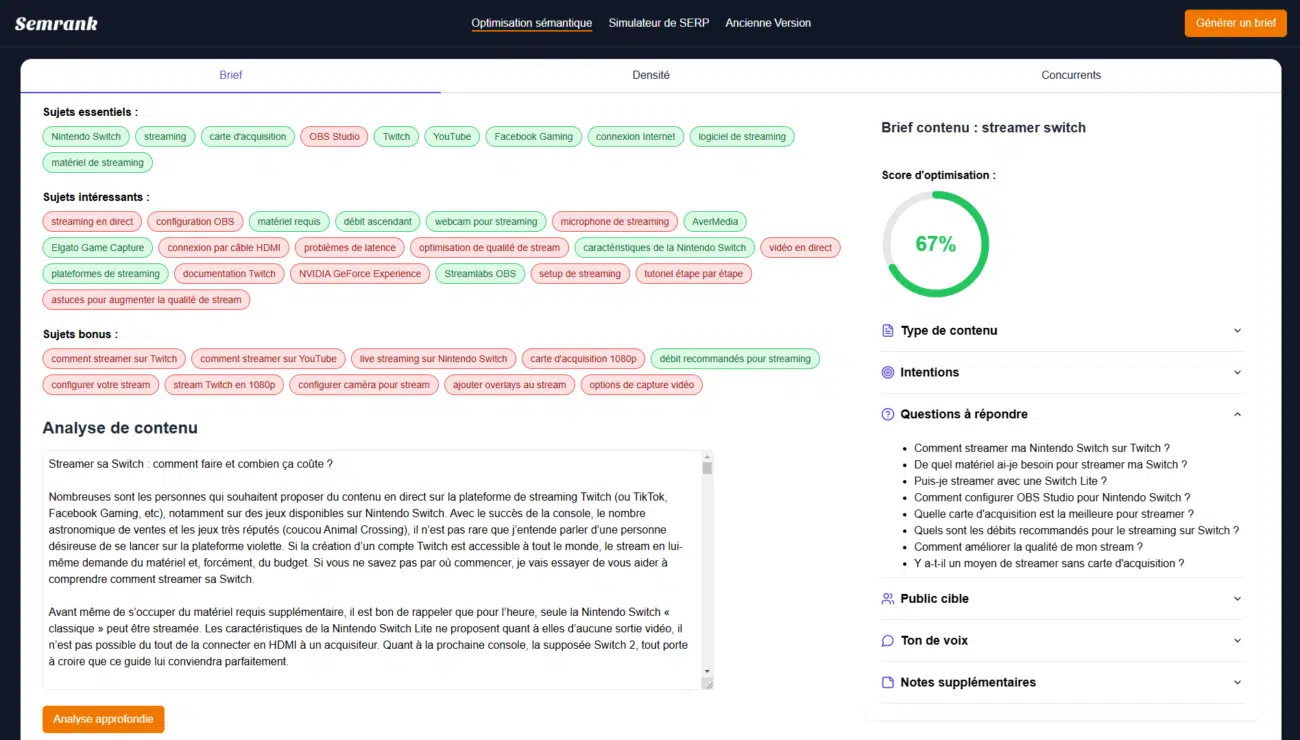The height and width of the screenshot is (740, 1300).
Task: Expand the Public cible section chevron
Action: [x=1237, y=598]
